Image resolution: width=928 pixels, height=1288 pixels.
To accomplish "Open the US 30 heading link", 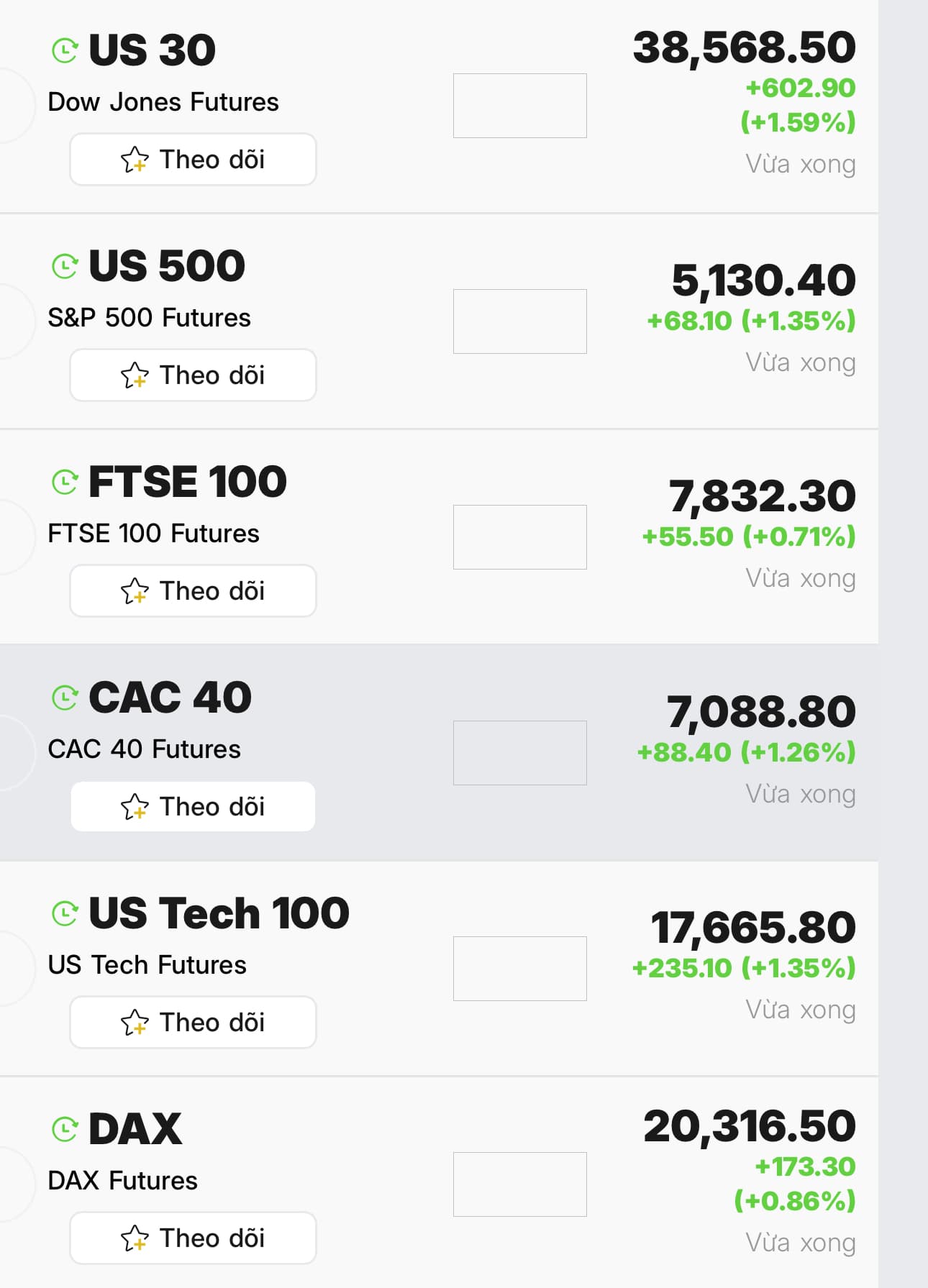I will pos(152,50).
